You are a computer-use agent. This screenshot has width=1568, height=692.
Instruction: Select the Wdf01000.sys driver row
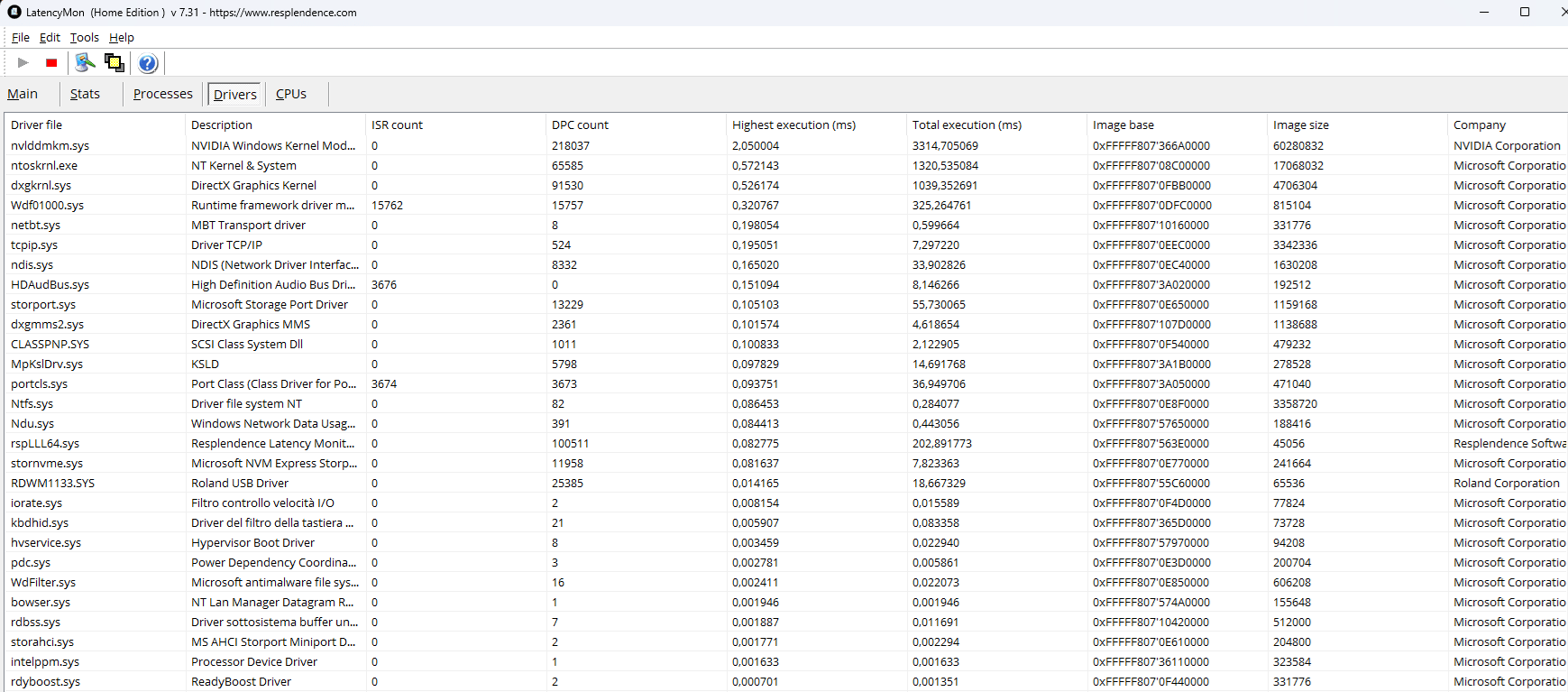pyautogui.click(x=786, y=205)
